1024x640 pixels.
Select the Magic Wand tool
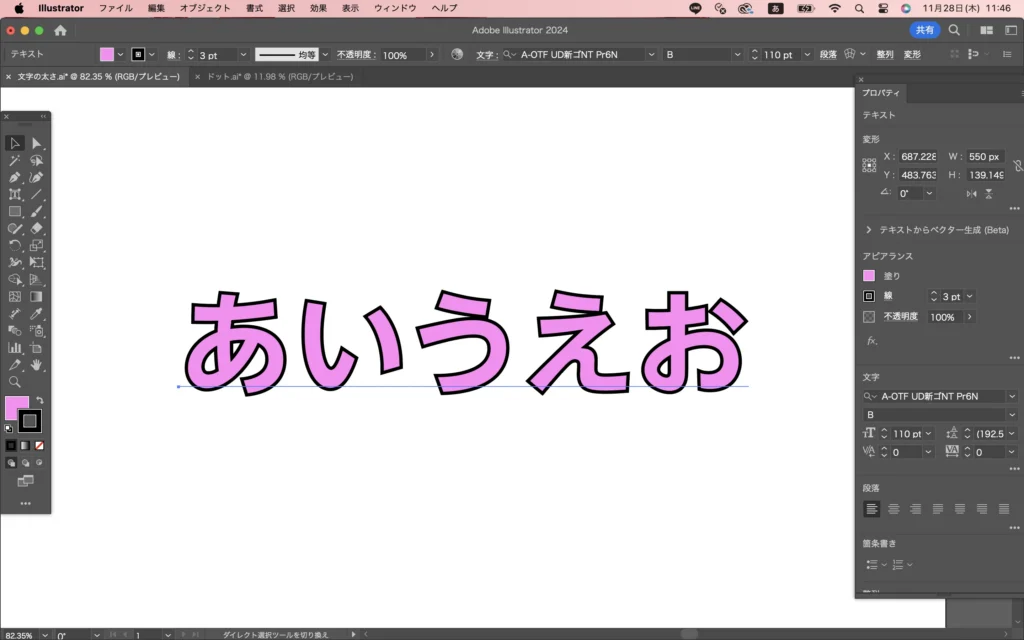pos(15,161)
